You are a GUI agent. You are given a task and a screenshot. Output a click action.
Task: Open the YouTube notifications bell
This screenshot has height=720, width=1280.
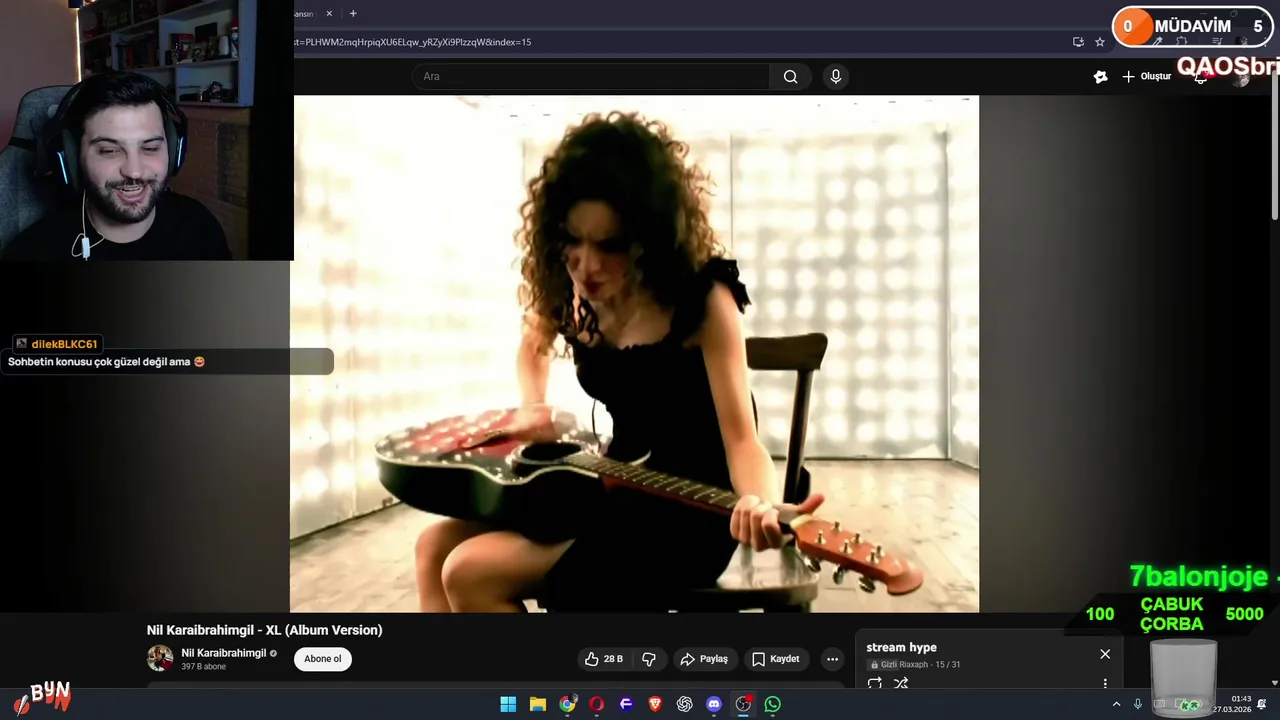click(x=1201, y=78)
